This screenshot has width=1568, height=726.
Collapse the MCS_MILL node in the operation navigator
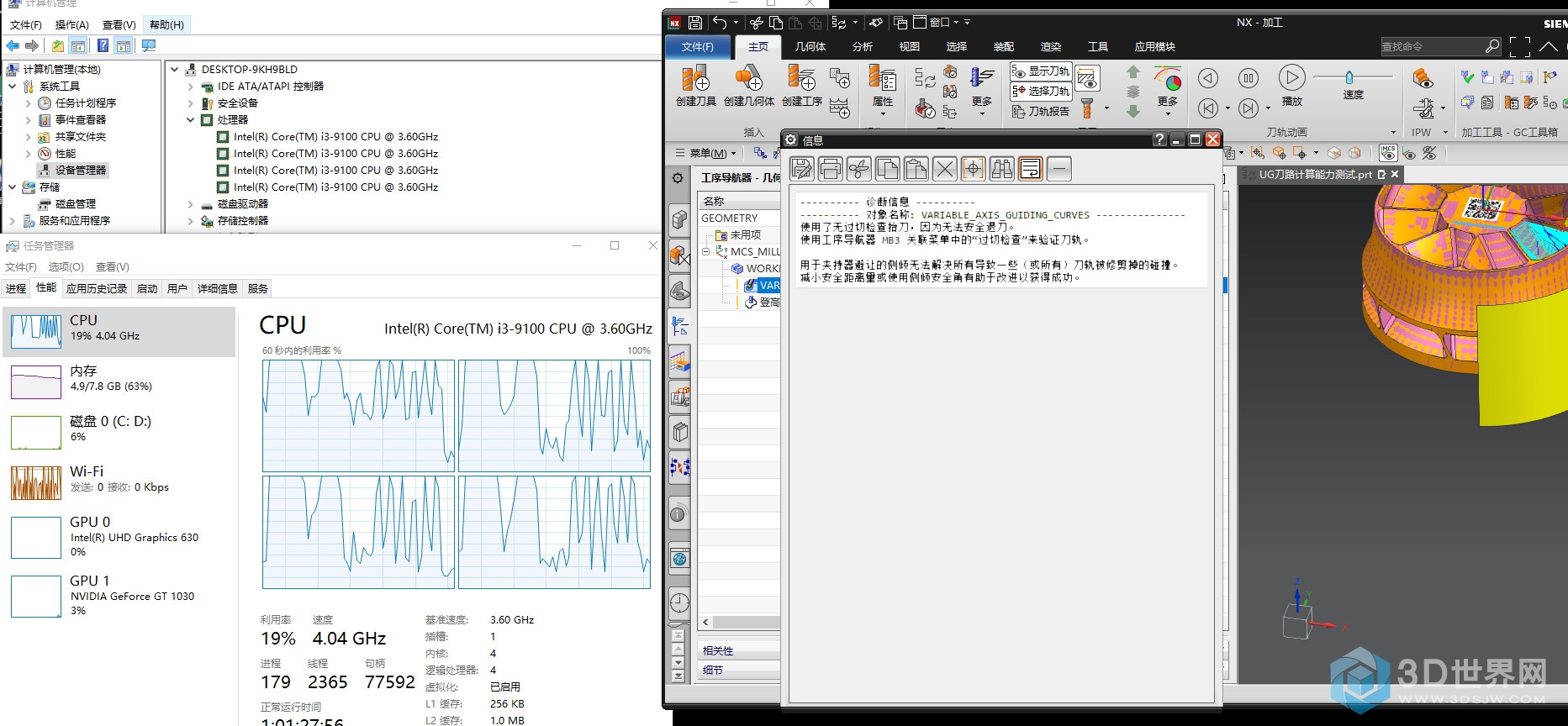pyautogui.click(x=706, y=251)
